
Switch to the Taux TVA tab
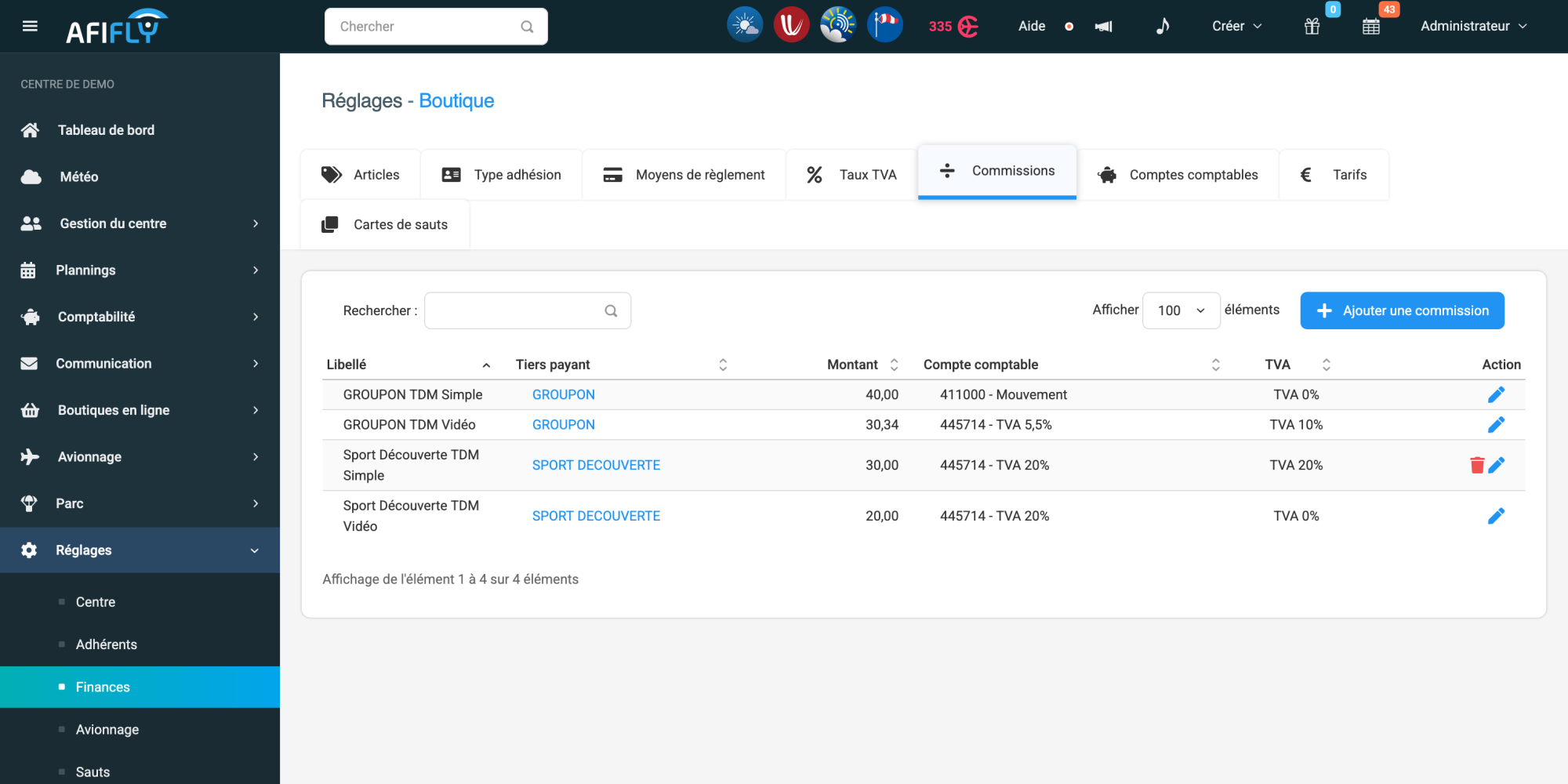click(851, 175)
